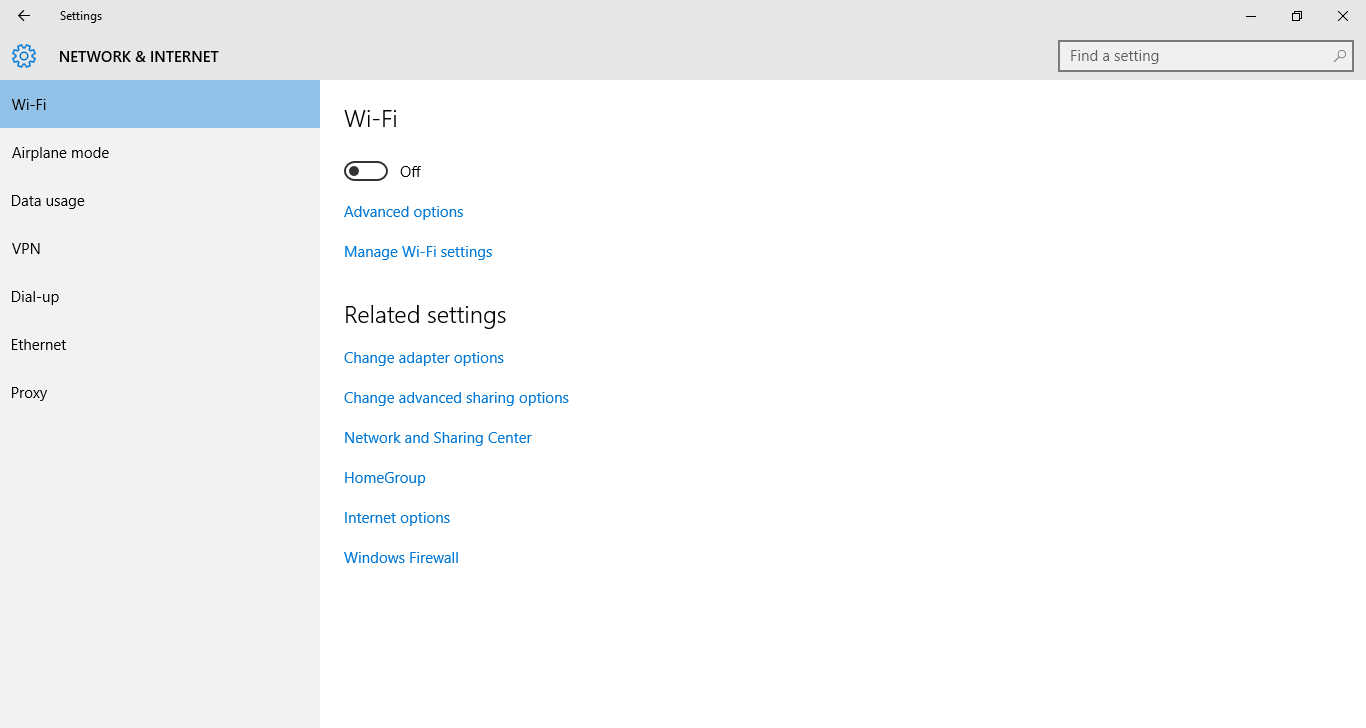
Task: Go back using the back arrow
Action: coord(24,16)
